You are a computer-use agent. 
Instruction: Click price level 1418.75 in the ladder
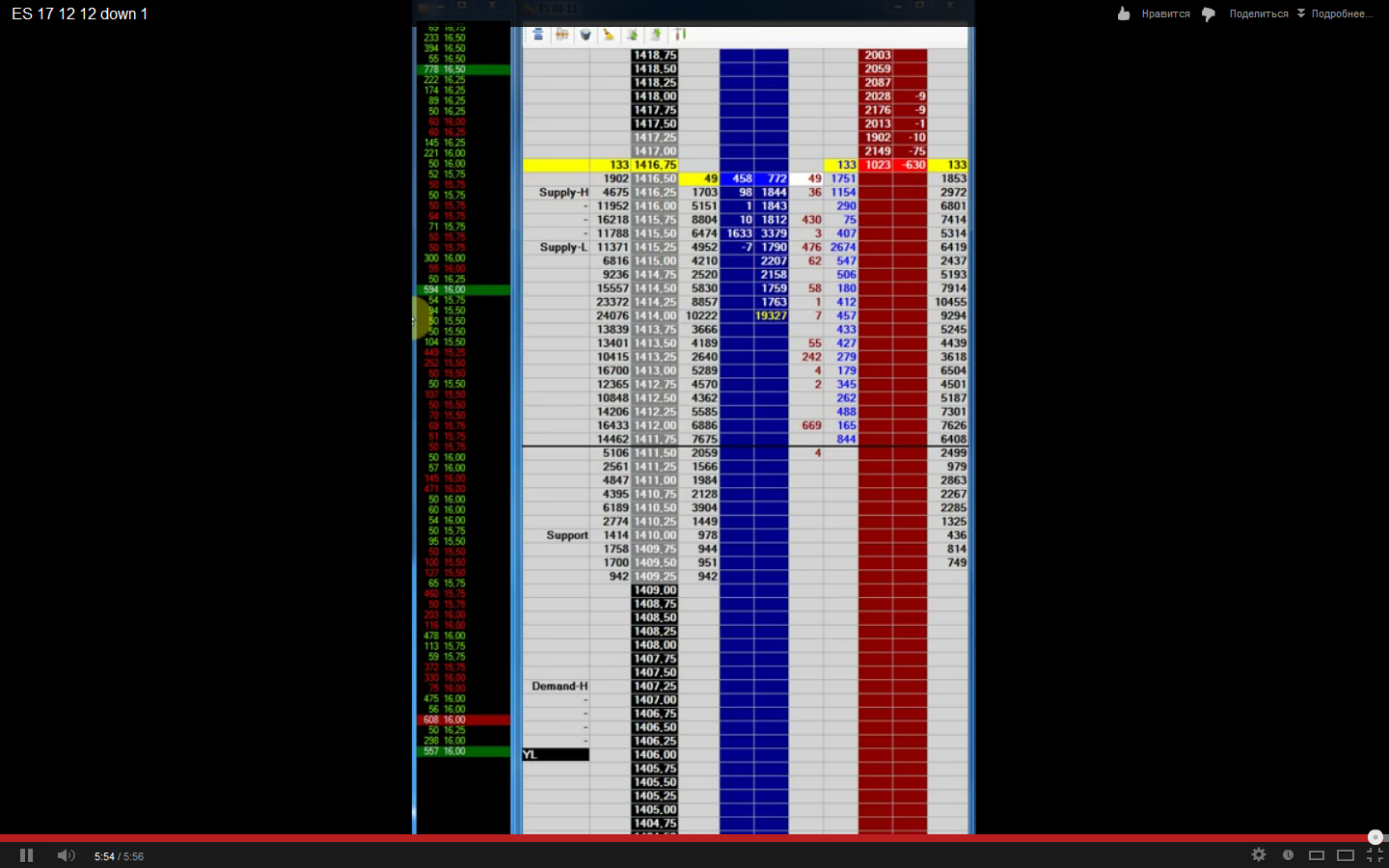click(655, 56)
